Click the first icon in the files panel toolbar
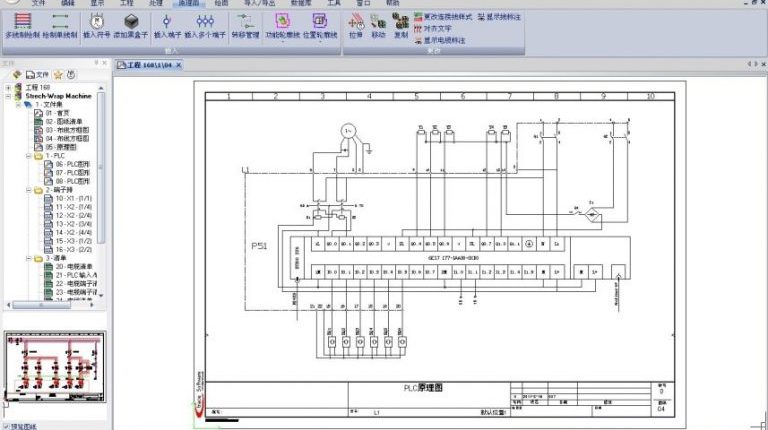 17,74
